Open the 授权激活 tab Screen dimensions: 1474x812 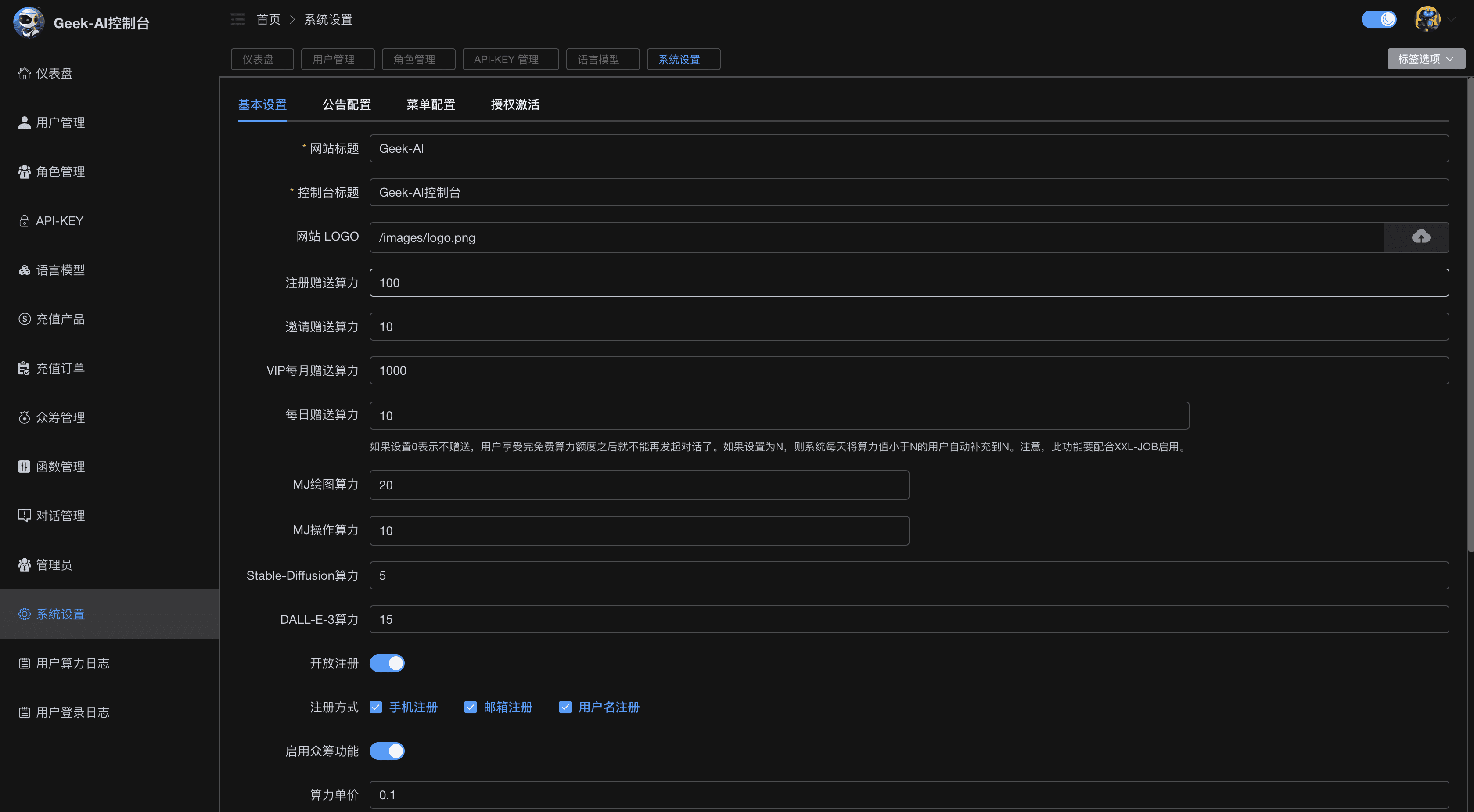coord(514,105)
